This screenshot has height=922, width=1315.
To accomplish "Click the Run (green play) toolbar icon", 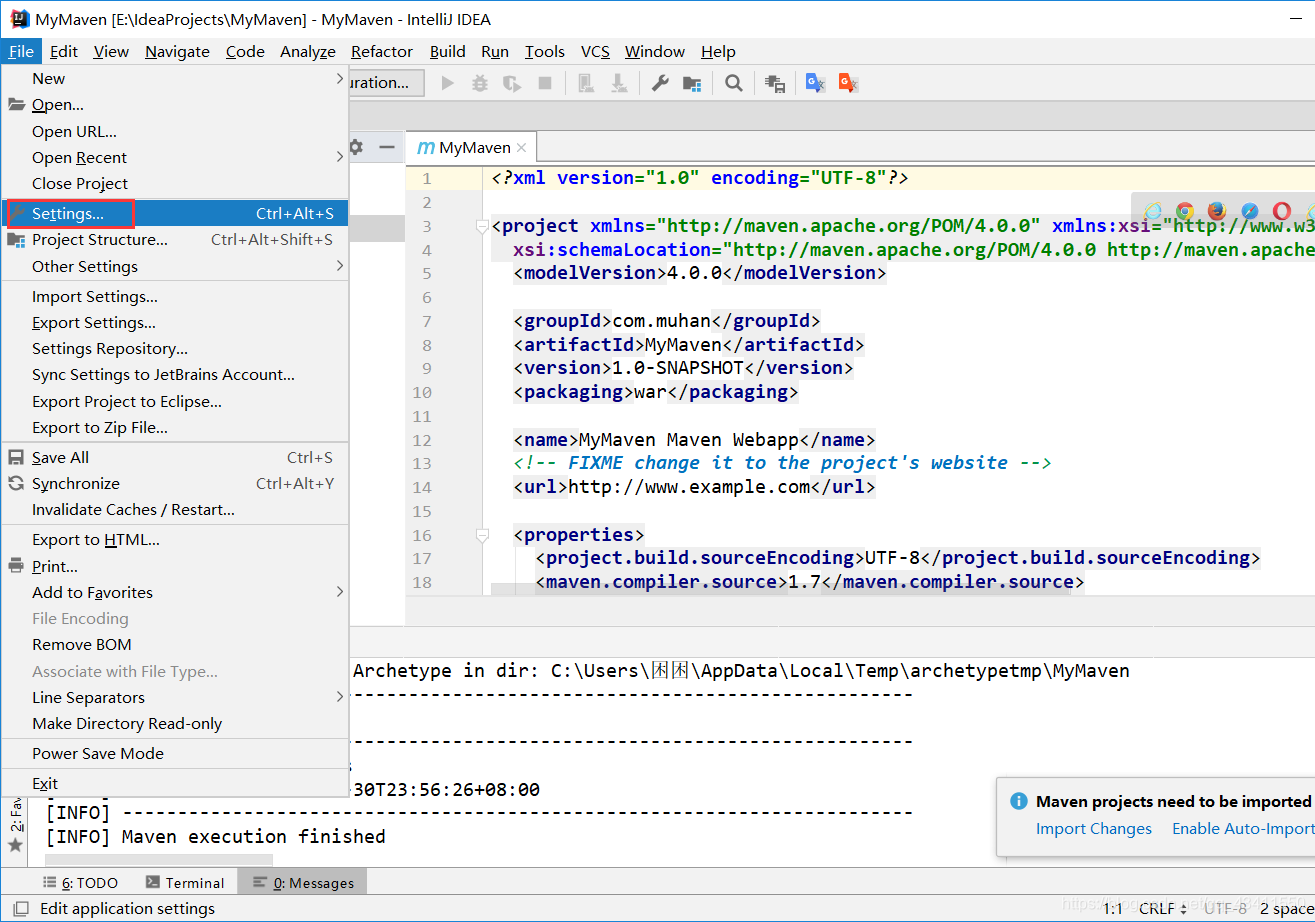I will (448, 83).
